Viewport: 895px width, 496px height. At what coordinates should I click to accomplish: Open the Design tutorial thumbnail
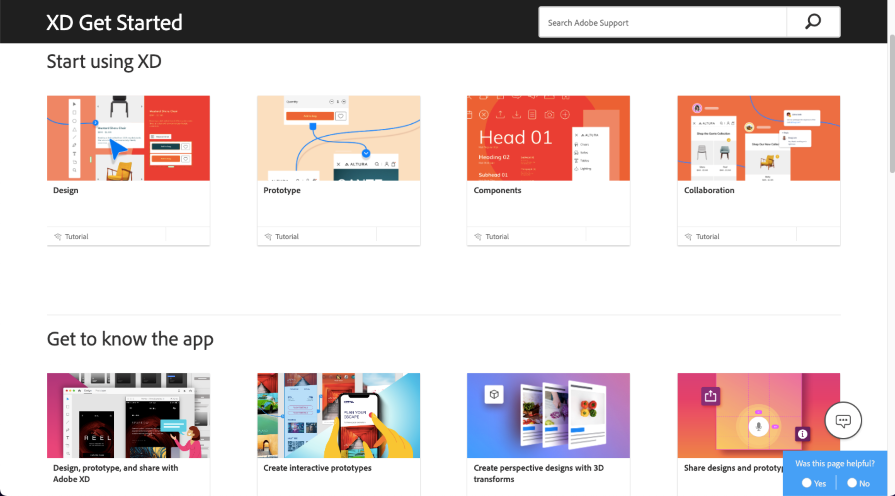click(128, 138)
